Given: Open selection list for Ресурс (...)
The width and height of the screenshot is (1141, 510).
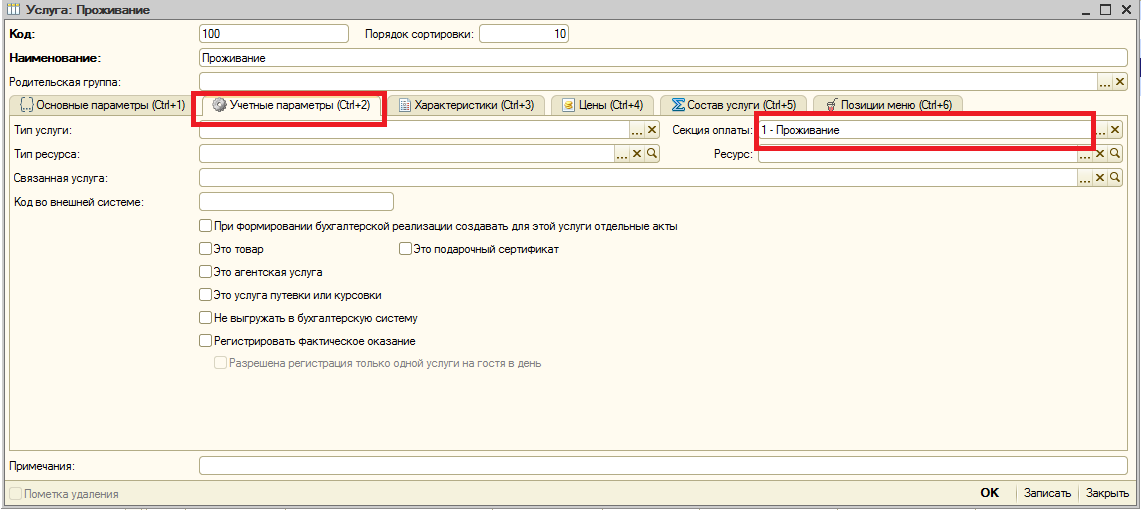Looking at the screenshot, I should [x=1084, y=154].
